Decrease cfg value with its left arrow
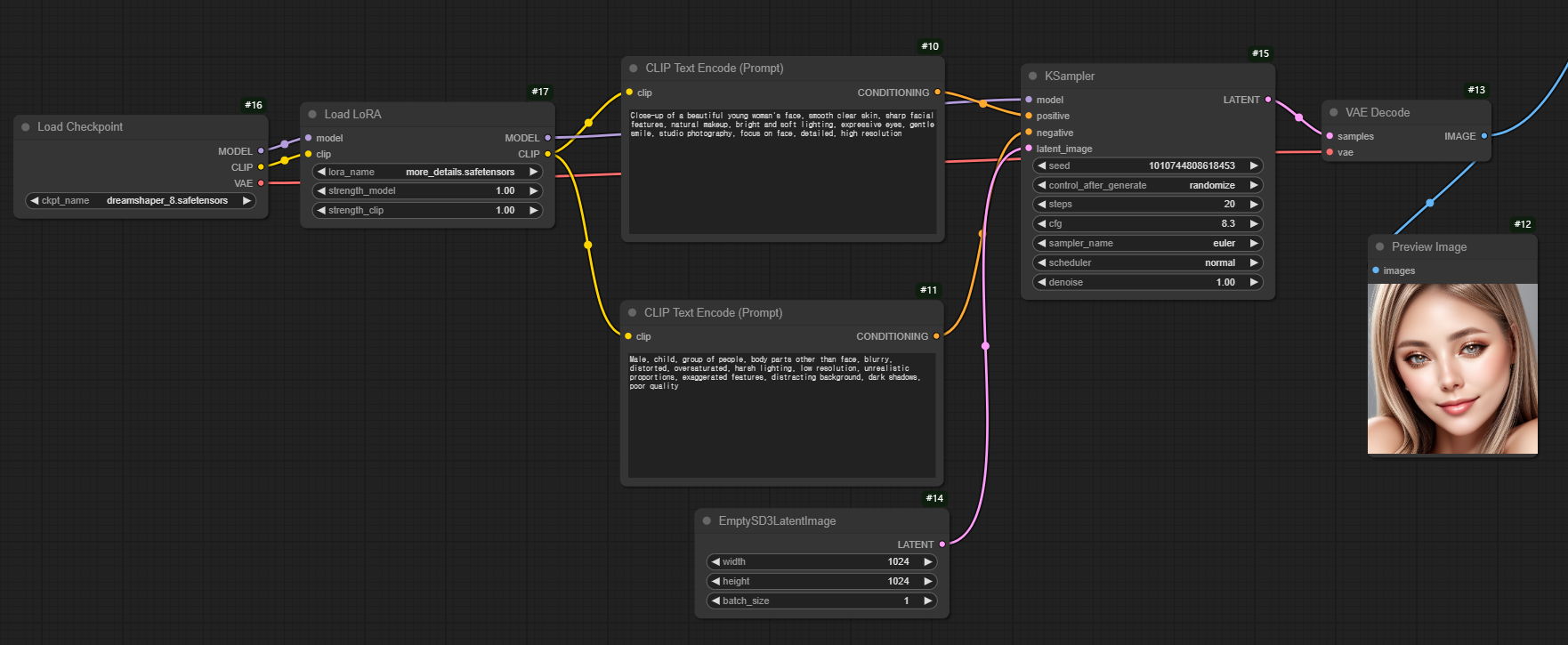This screenshot has width=1568, height=645. click(x=1041, y=223)
